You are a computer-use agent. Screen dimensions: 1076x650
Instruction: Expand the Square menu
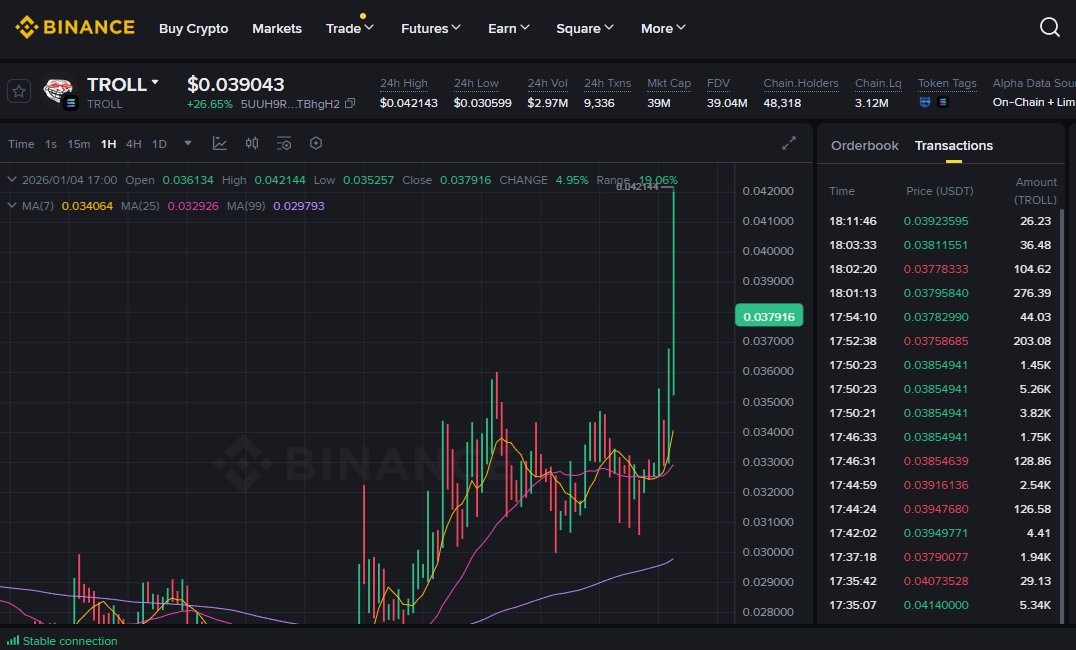[585, 28]
